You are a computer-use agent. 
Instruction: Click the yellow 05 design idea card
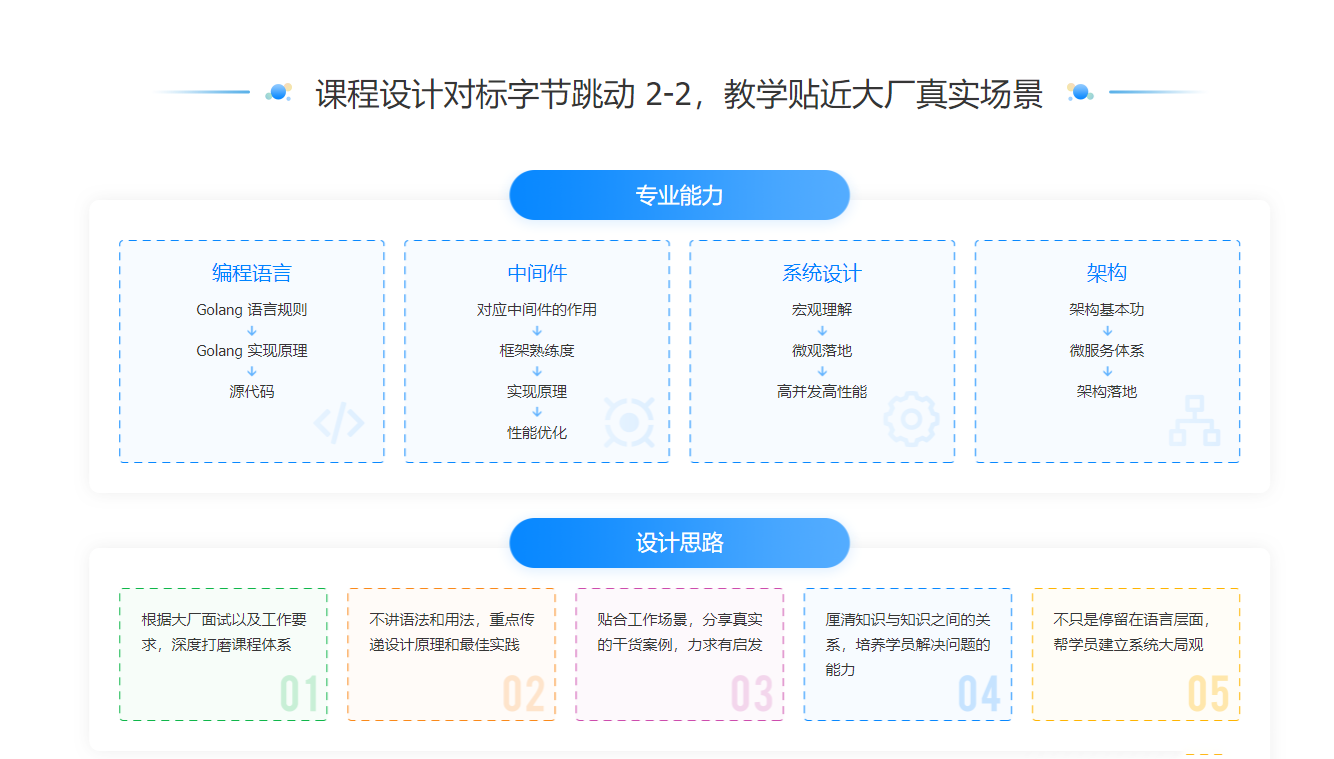tap(1135, 654)
